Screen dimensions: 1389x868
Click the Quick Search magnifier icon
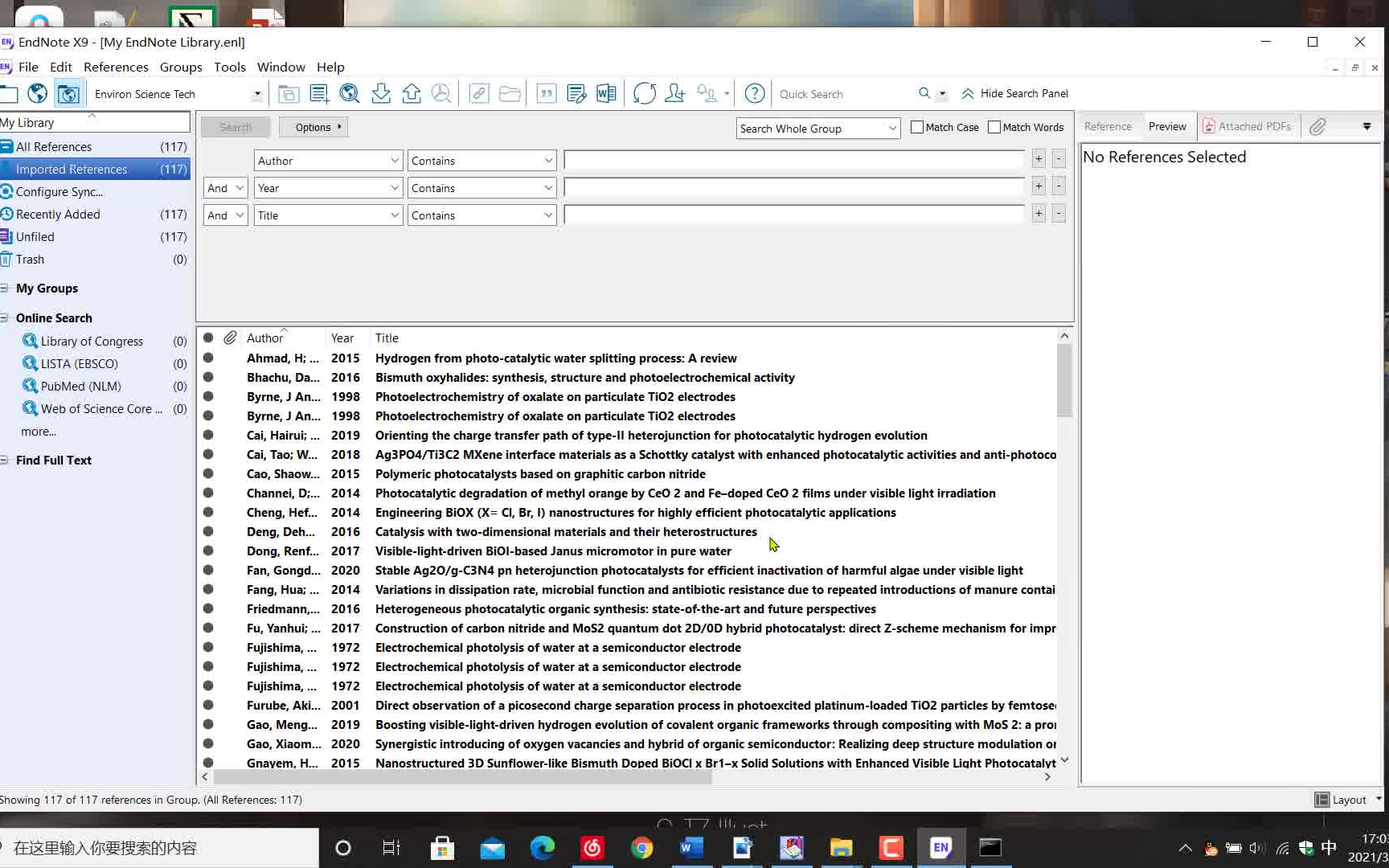coord(924,93)
